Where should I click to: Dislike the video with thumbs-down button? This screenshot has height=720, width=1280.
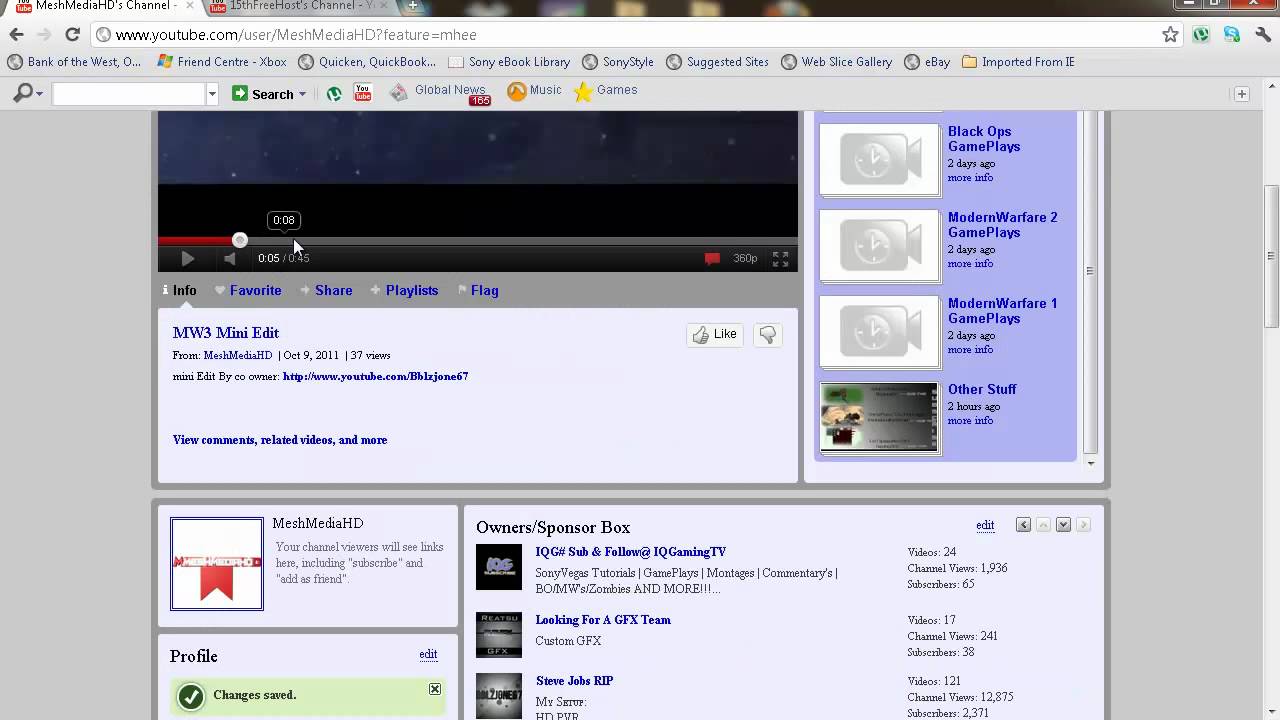click(x=767, y=334)
